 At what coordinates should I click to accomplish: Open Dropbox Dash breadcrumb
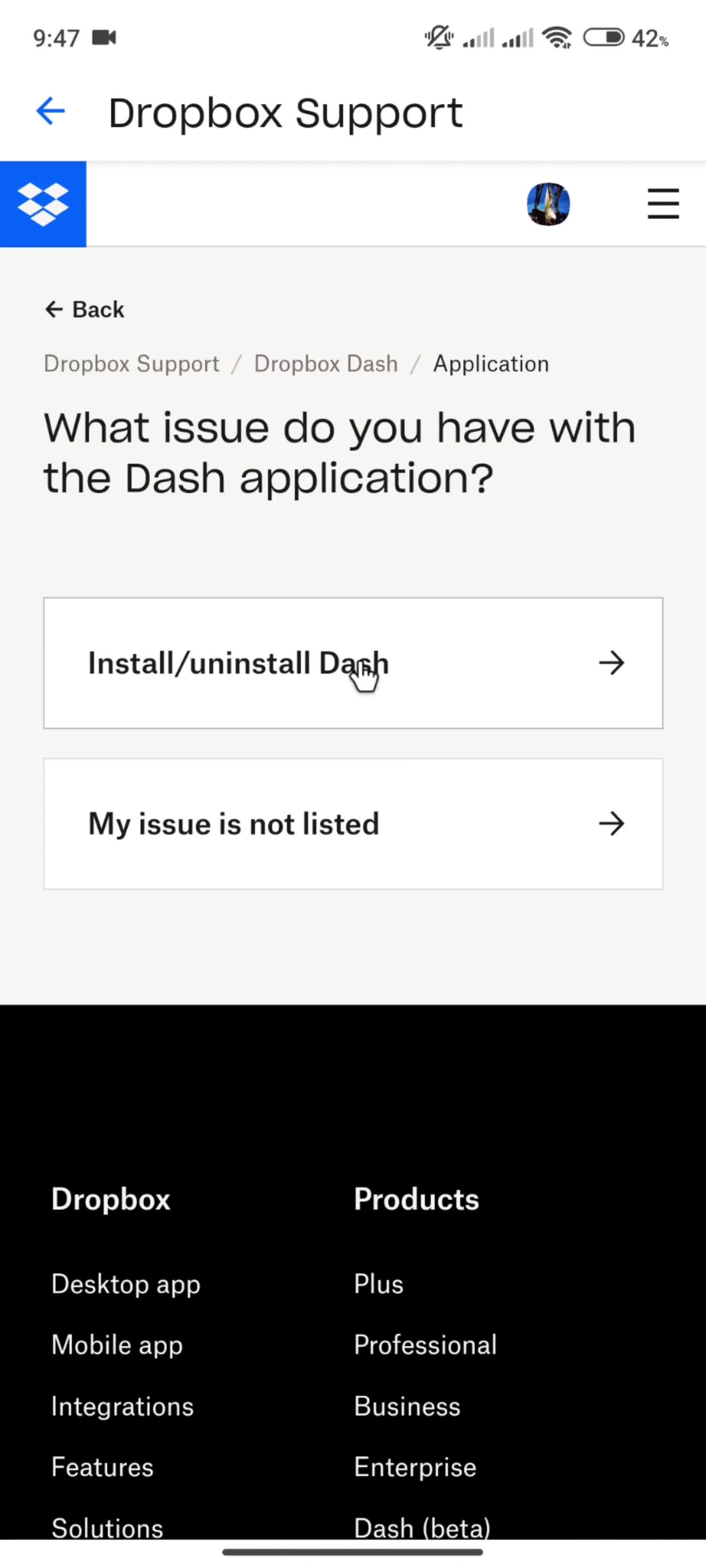(325, 363)
